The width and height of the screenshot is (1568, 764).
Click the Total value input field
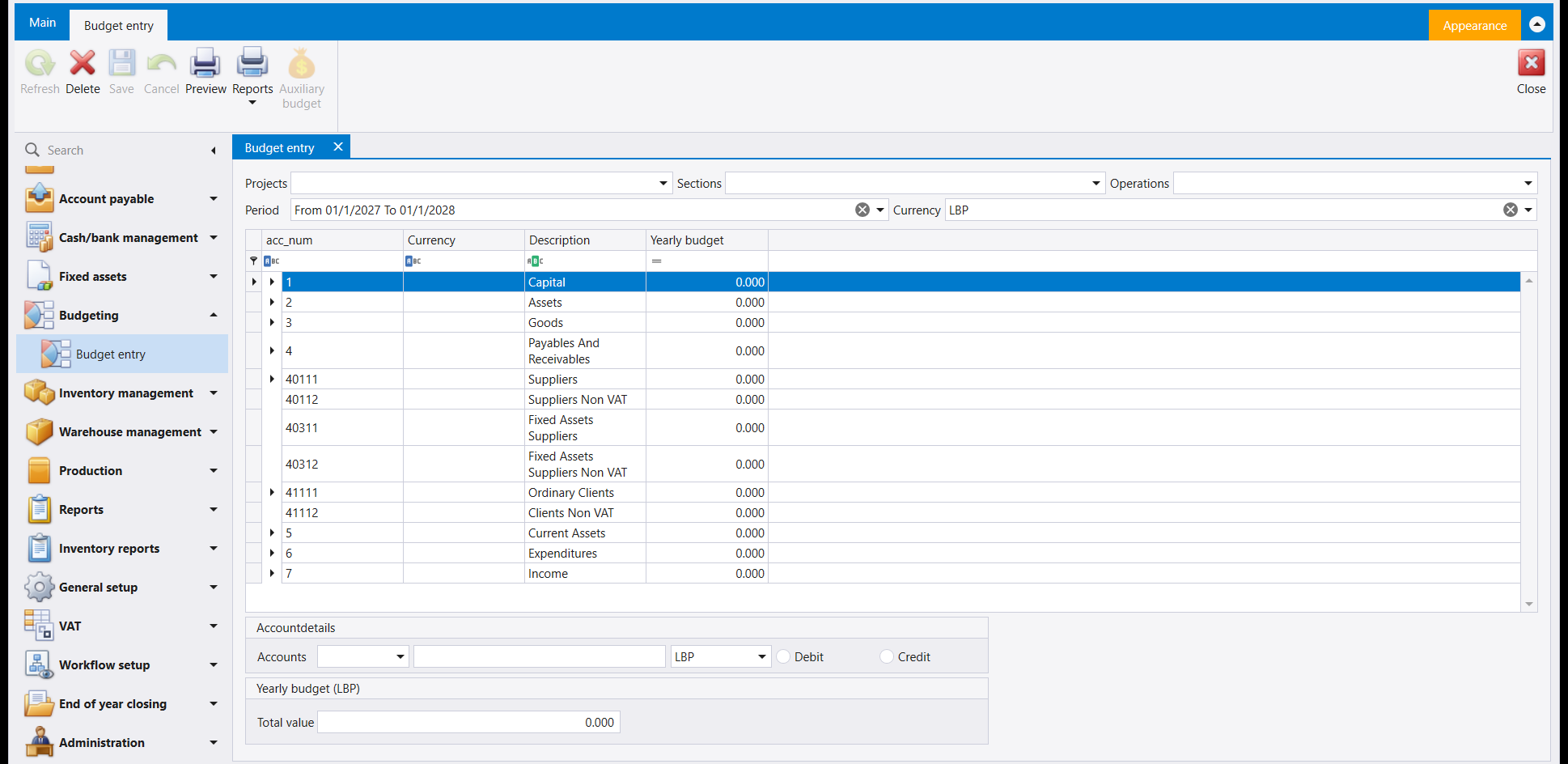(x=468, y=722)
